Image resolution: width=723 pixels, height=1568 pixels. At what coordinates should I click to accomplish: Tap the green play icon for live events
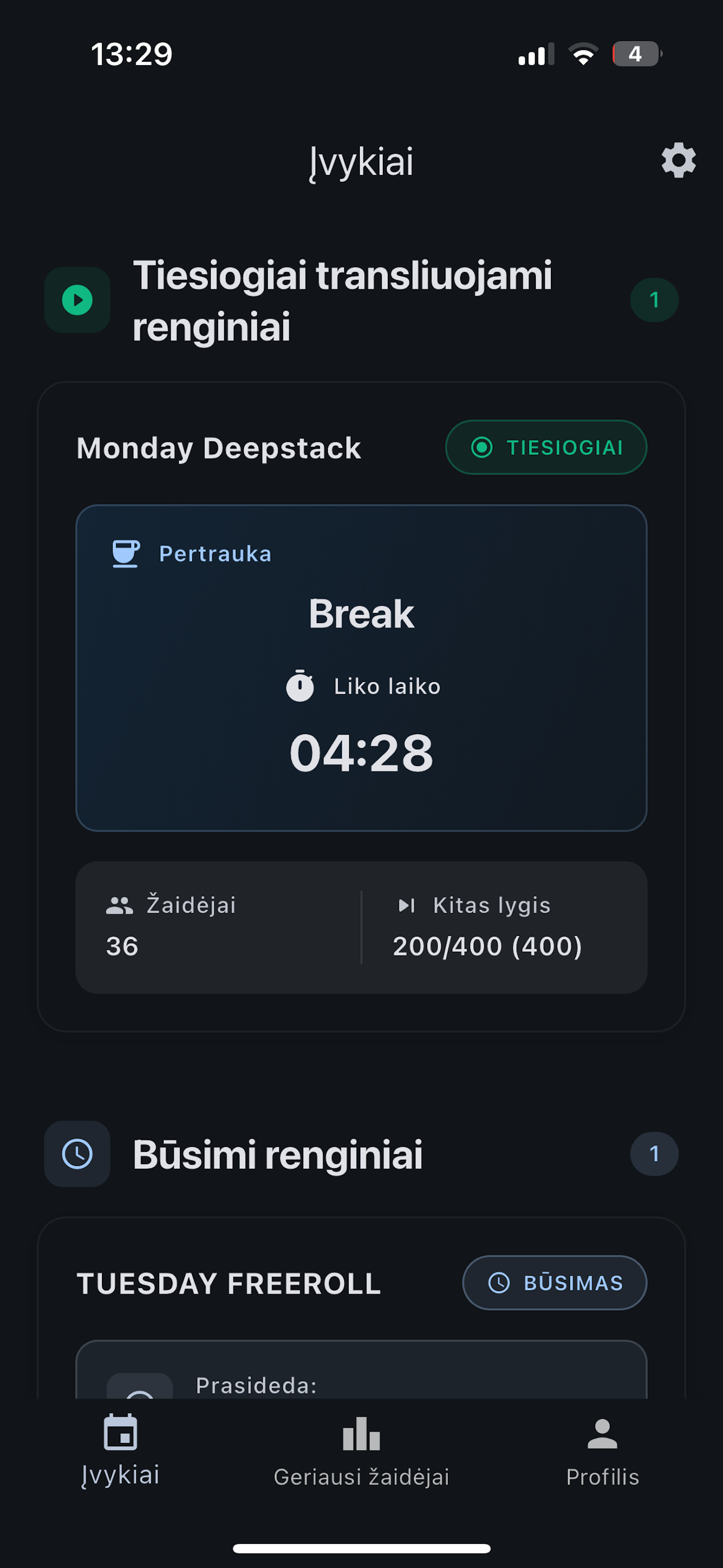pos(77,300)
